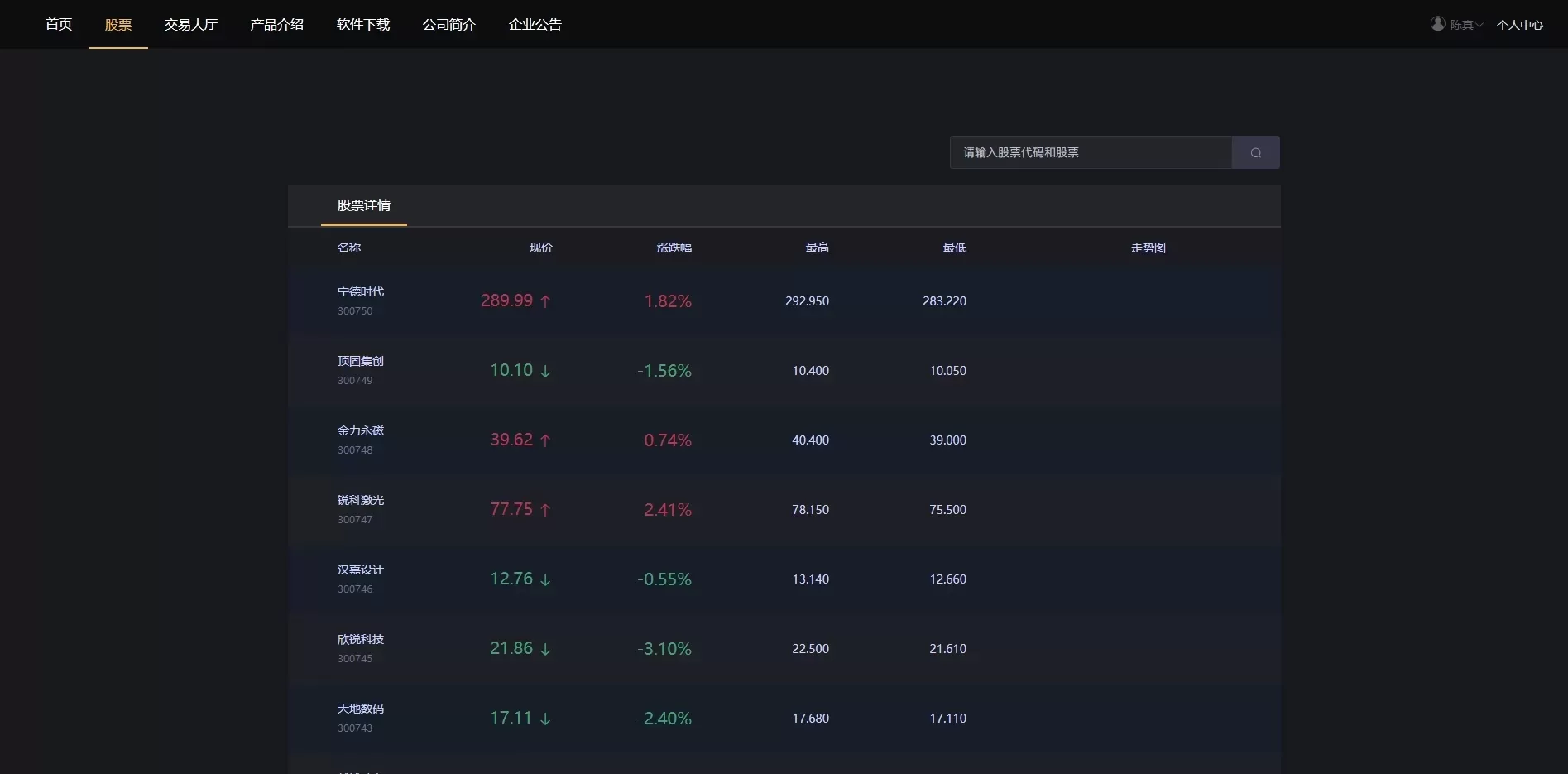Open the 天地数码 stock entry
1568x774 pixels.
point(360,709)
